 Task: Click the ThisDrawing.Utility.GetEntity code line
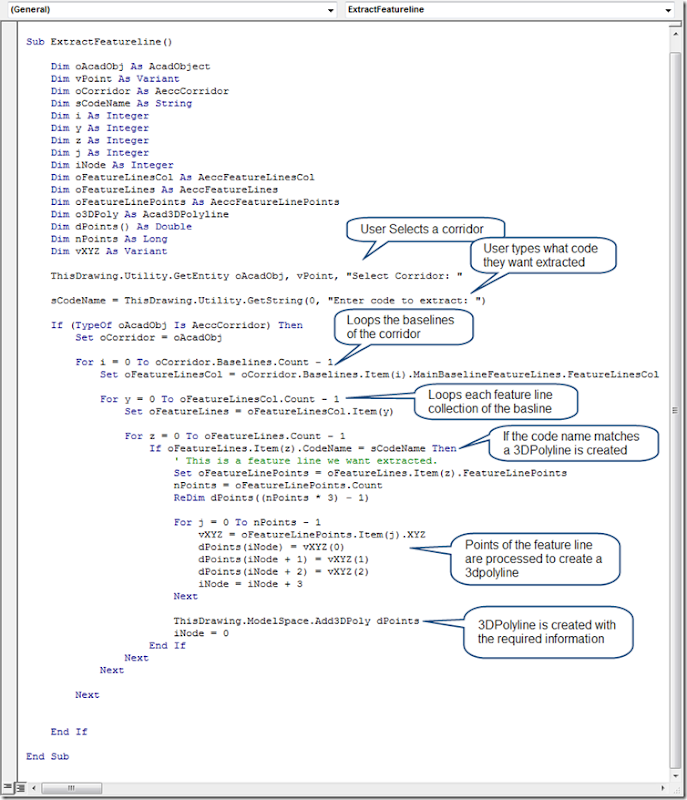[256, 276]
